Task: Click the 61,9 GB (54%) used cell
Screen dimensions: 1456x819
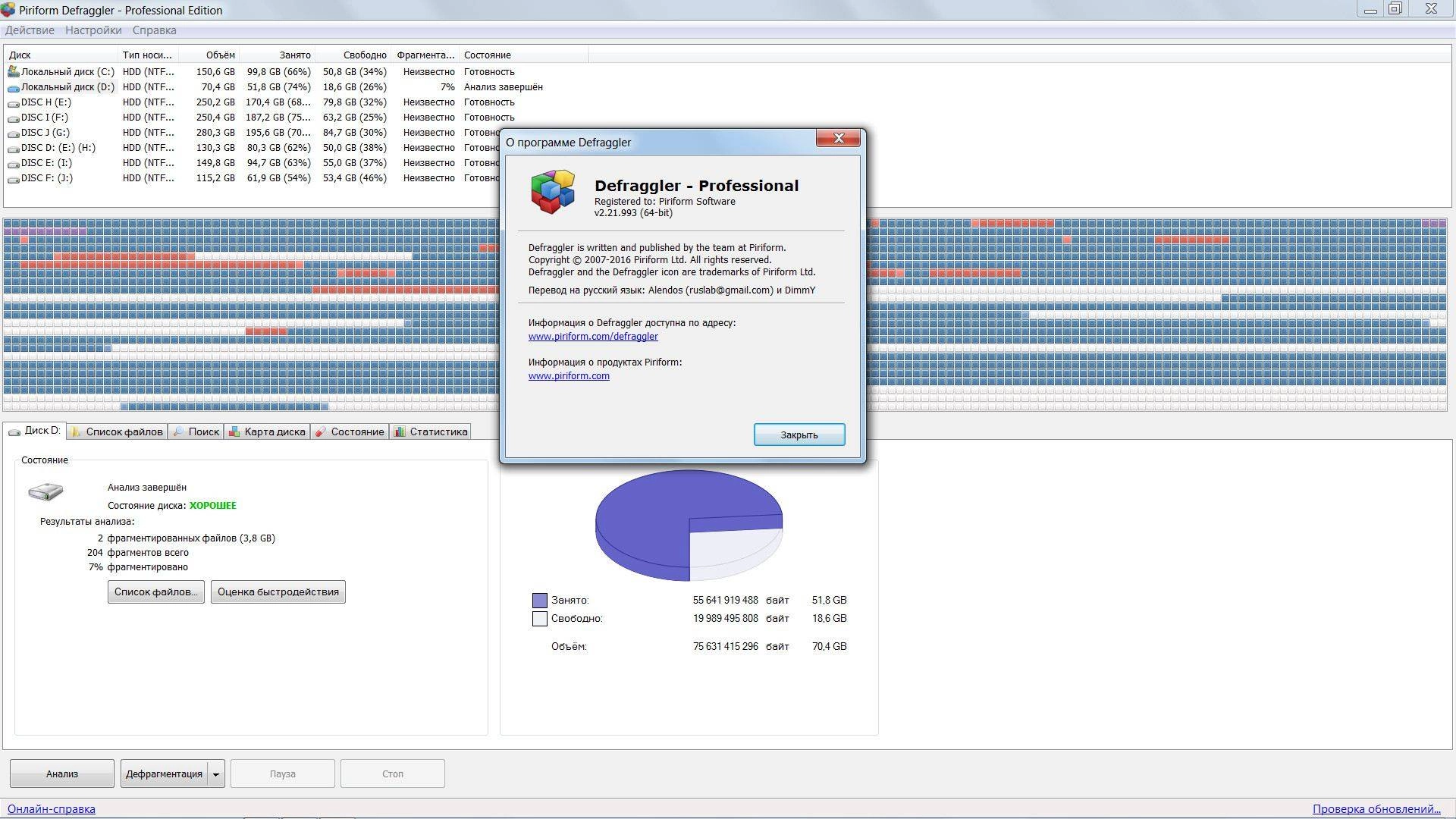Action: point(279,178)
